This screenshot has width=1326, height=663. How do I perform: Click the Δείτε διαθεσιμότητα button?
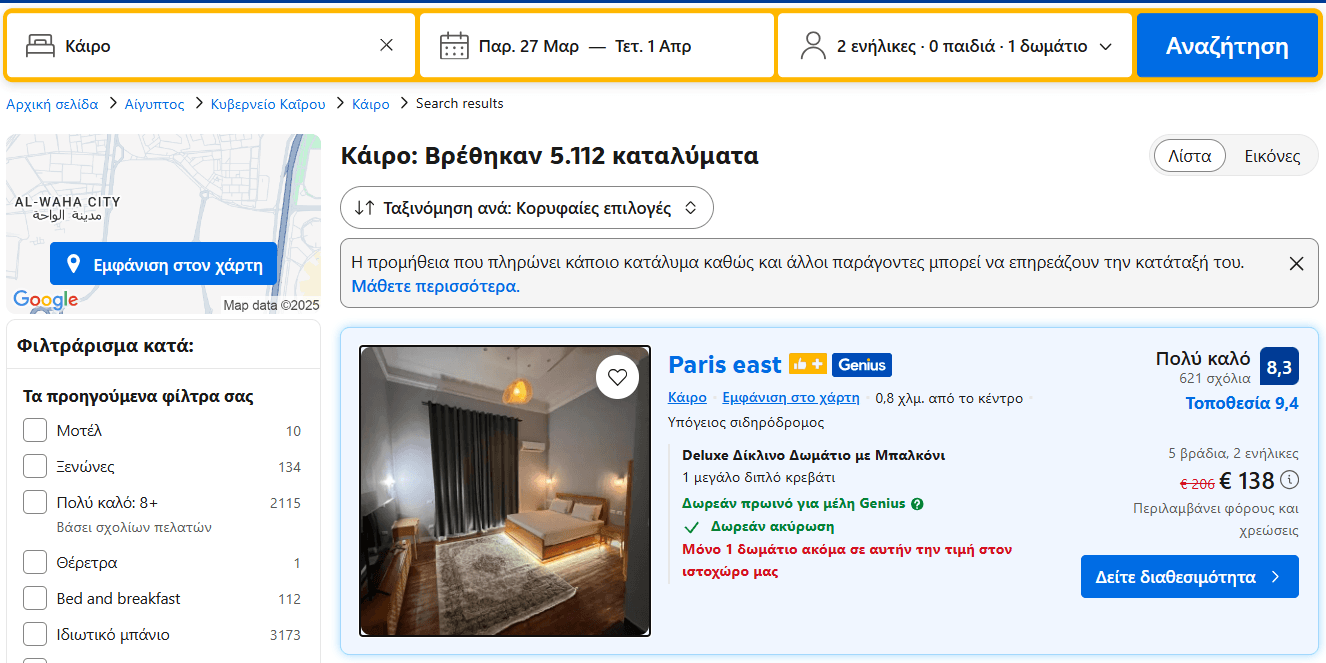pyautogui.click(x=1189, y=577)
